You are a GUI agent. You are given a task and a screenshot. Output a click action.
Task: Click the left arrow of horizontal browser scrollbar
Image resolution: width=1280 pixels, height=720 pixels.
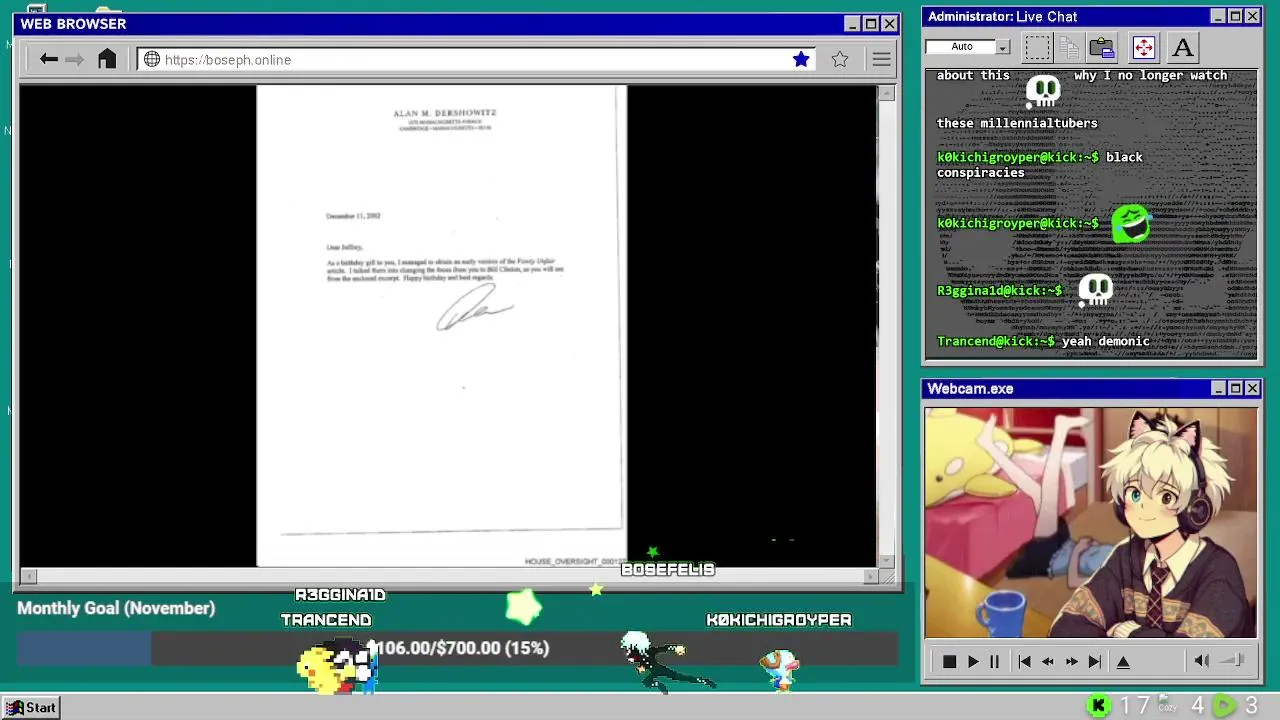(x=28, y=576)
